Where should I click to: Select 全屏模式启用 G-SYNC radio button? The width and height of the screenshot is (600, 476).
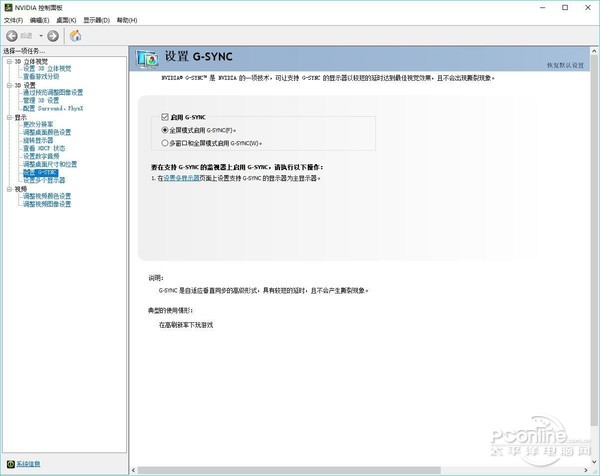[165, 130]
